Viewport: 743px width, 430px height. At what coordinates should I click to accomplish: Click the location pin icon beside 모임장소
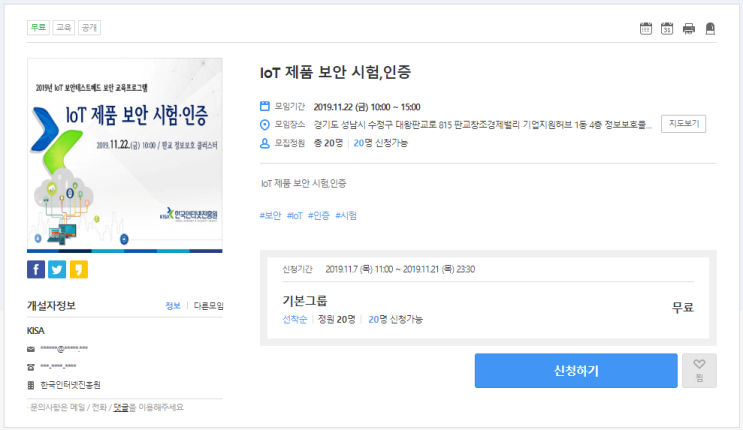click(x=265, y=125)
